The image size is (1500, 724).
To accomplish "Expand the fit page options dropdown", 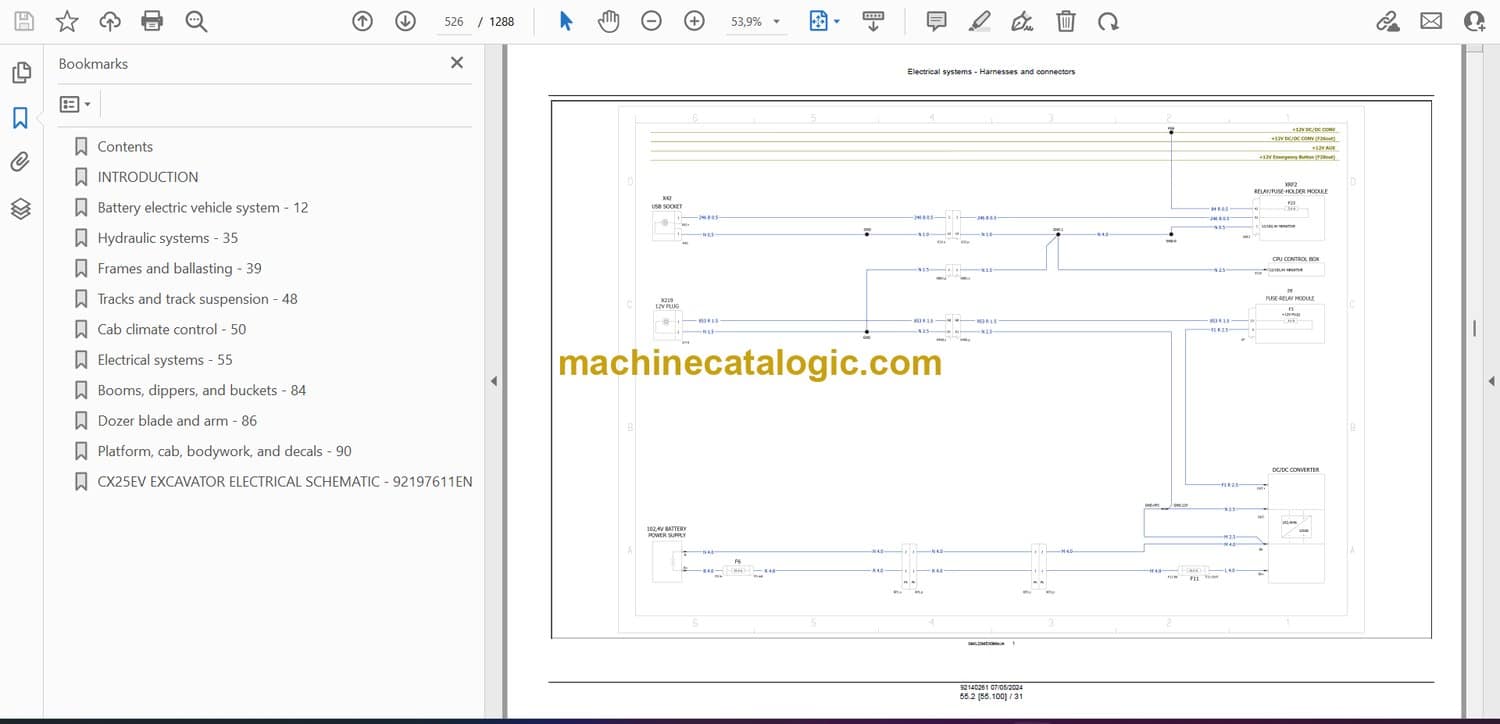I will click(x=837, y=21).
